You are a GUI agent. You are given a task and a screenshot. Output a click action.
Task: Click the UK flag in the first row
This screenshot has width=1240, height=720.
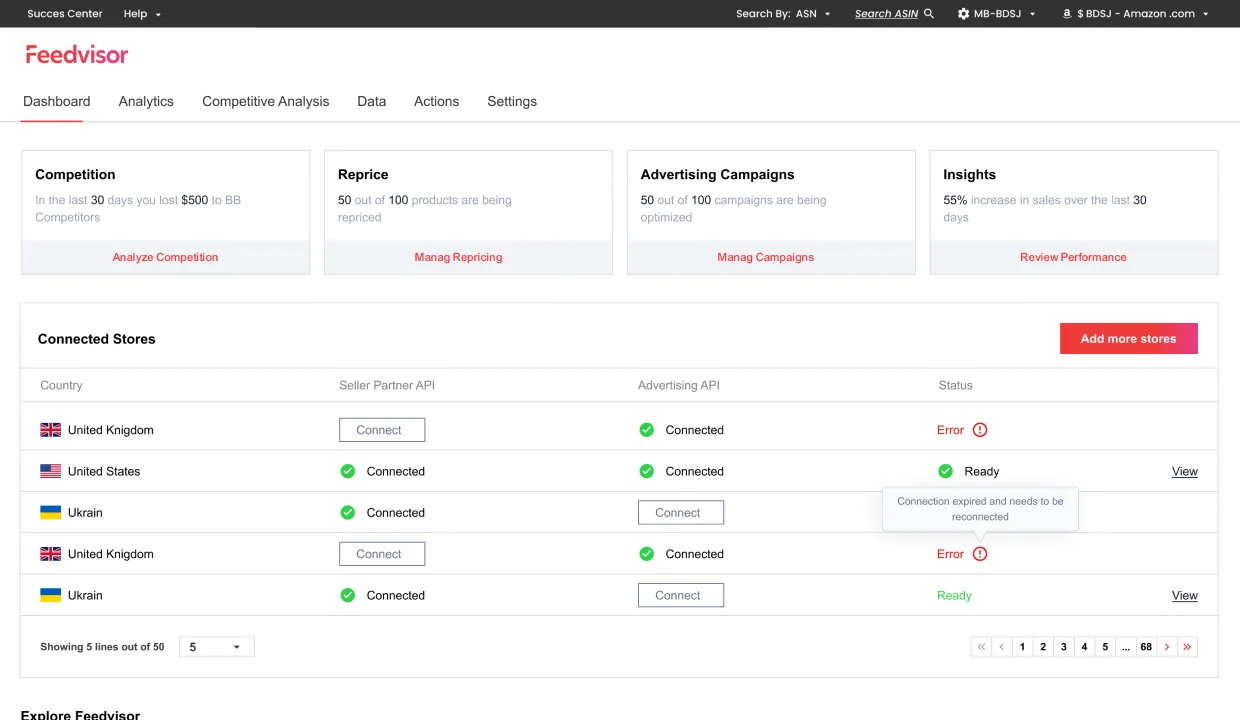click(50, 430)
